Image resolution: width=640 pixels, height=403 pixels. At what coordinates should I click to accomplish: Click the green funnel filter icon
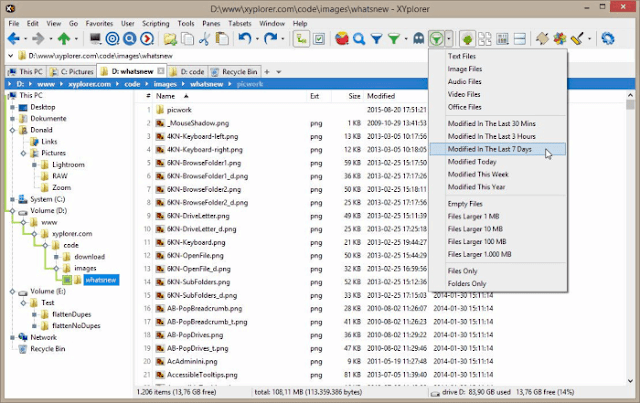tap(393, 39)
